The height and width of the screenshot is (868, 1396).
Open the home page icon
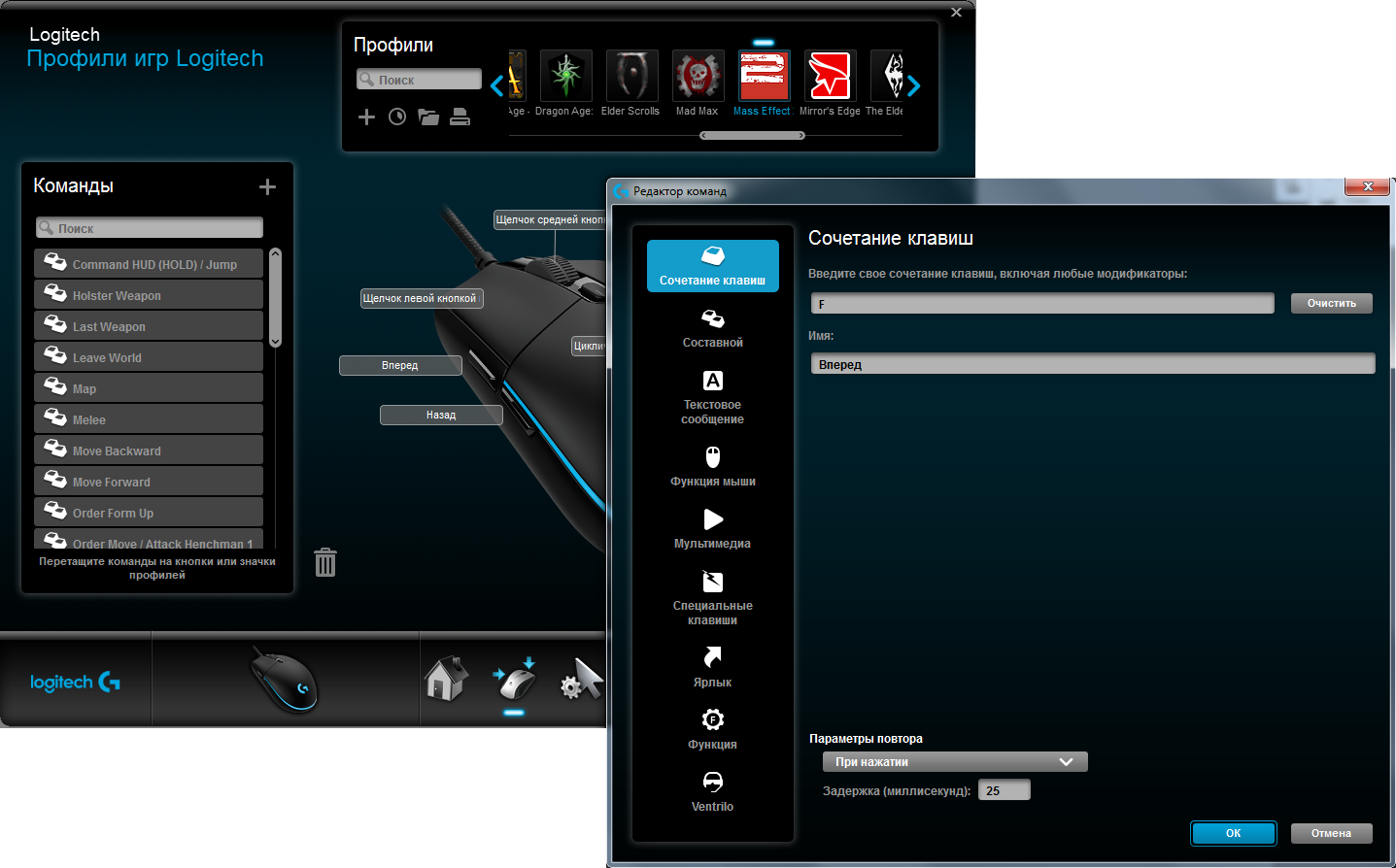coord(447,678)
